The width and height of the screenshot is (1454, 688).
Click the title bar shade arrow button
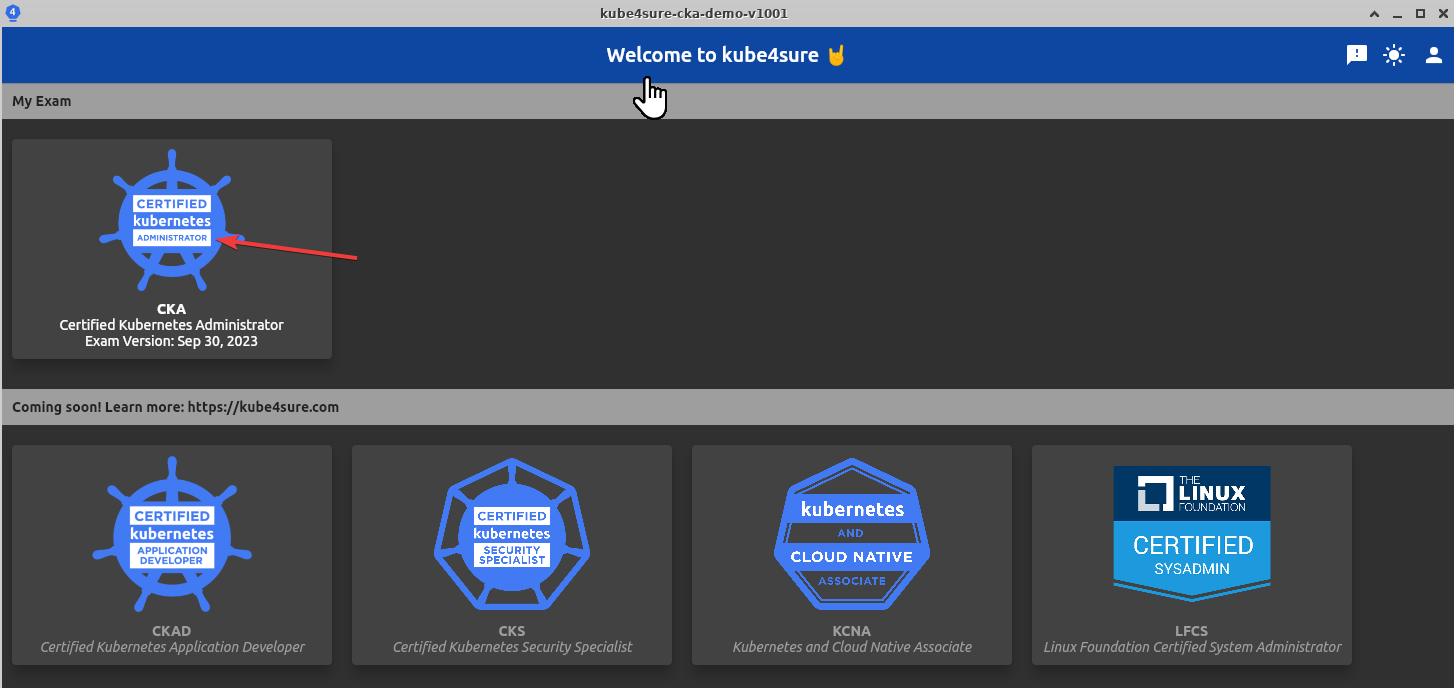click(x=1375, y=14)
